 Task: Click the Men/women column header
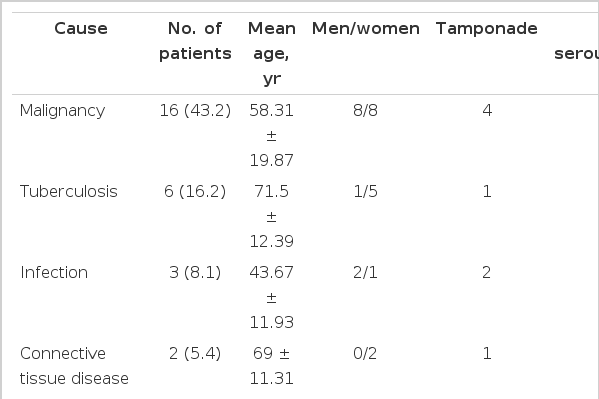click(x=366, y=29)
